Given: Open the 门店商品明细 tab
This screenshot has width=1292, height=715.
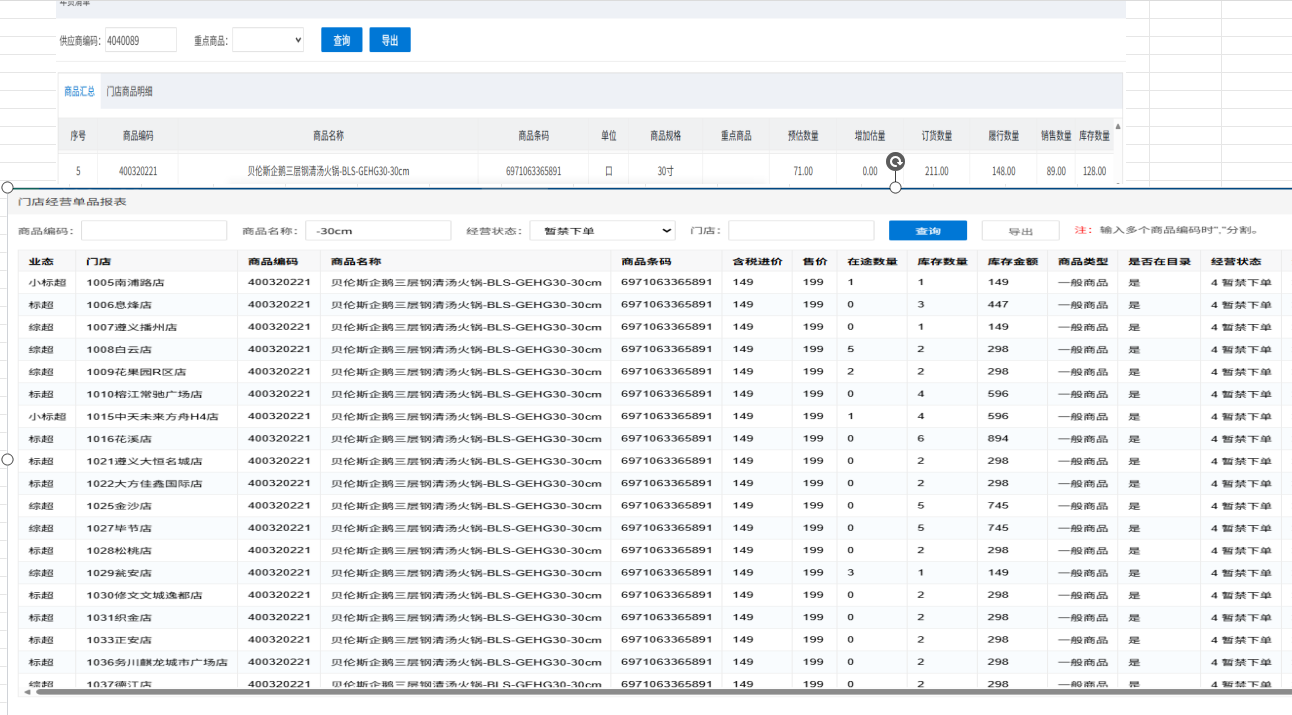Looking at the screenshot, I should [x=130, y=91].
